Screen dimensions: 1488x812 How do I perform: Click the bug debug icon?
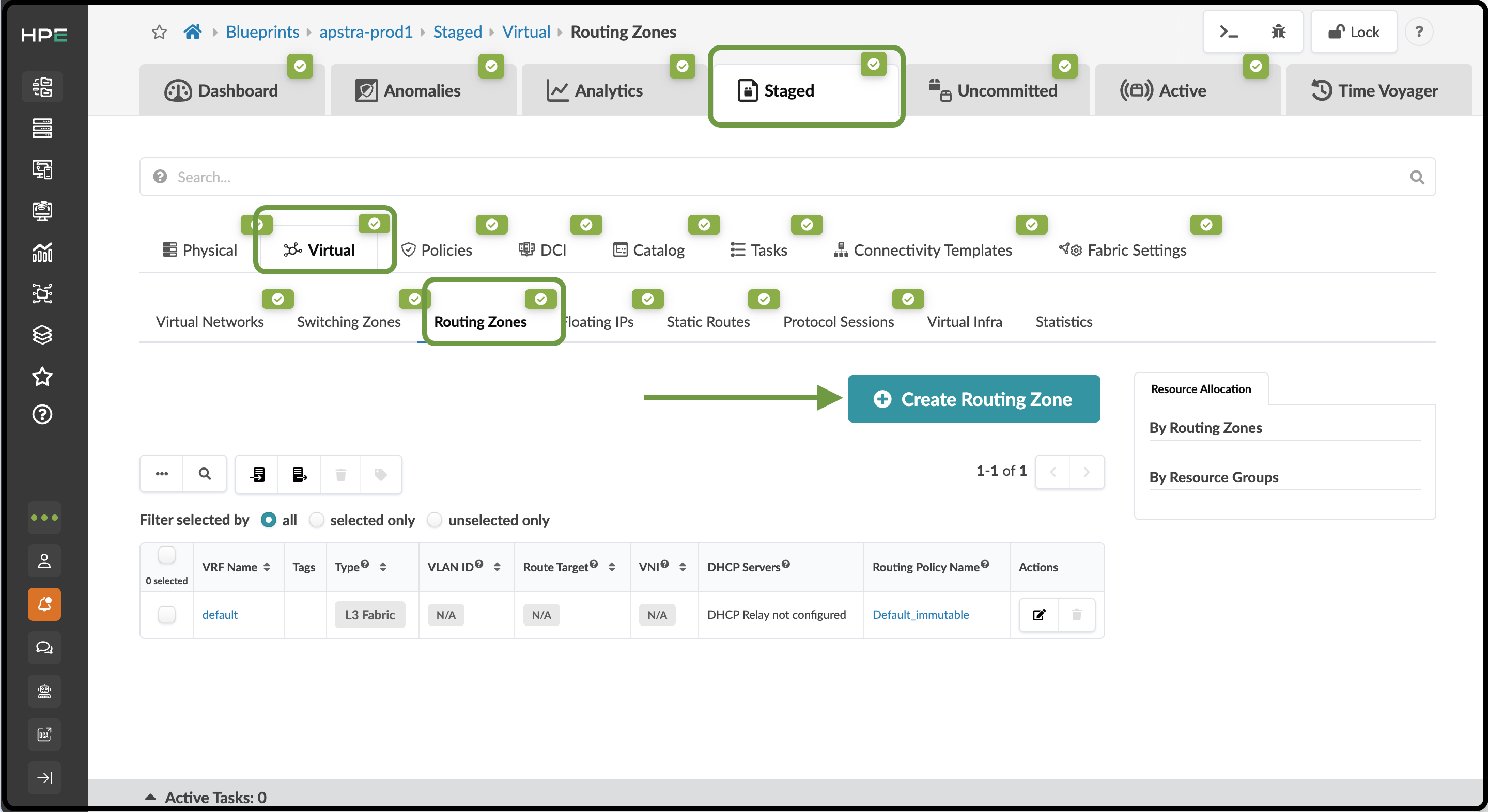point(1278,32)
